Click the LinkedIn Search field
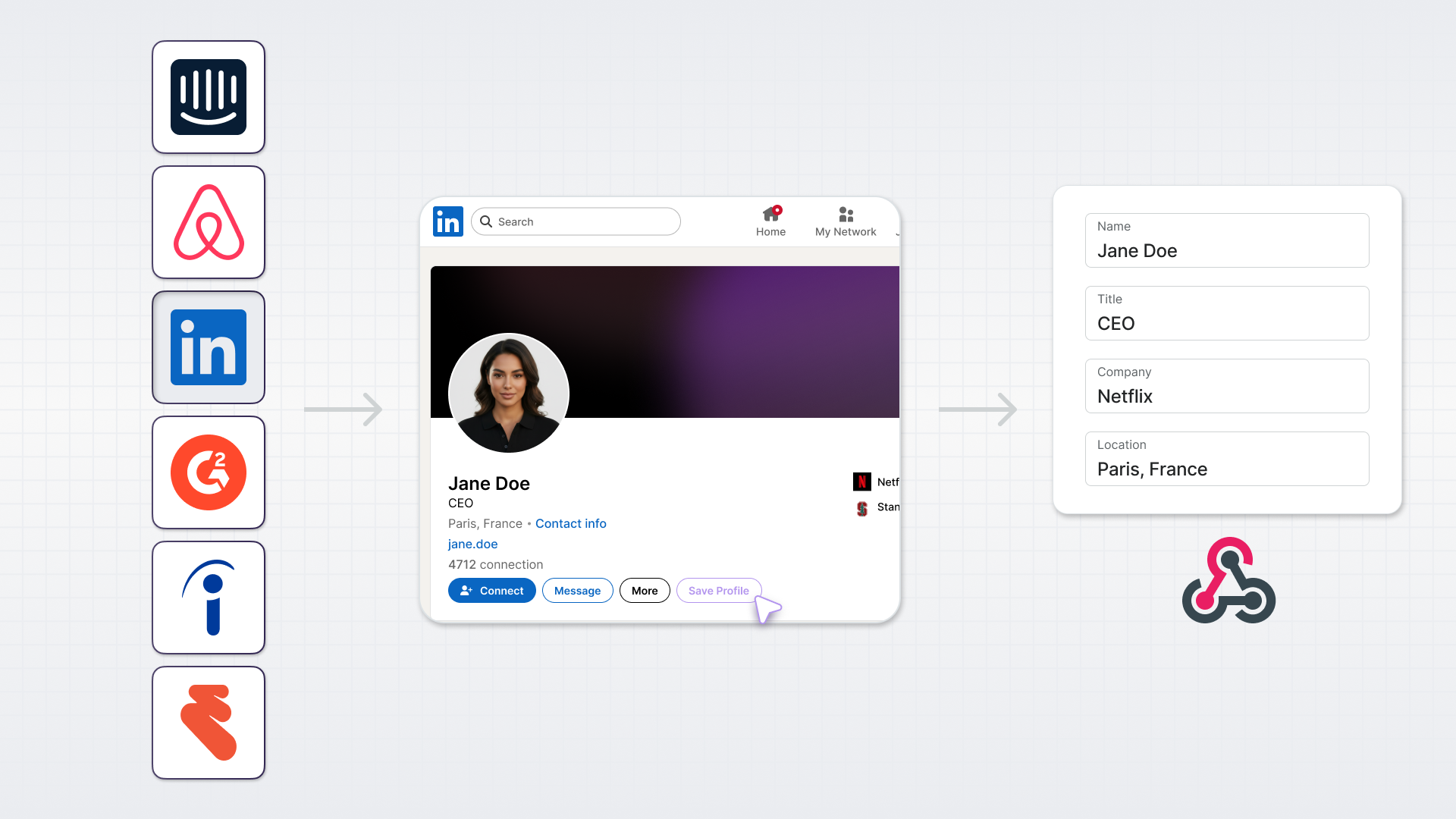Image resolution: width=1456 pixels, height=819 pixels. (576, 221)
